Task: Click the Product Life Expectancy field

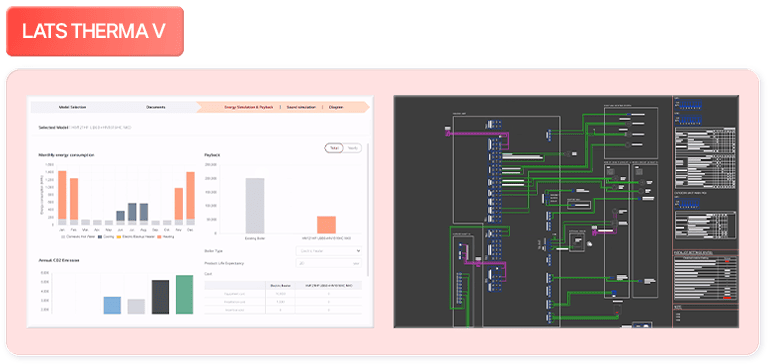Action: coord(329,263)
